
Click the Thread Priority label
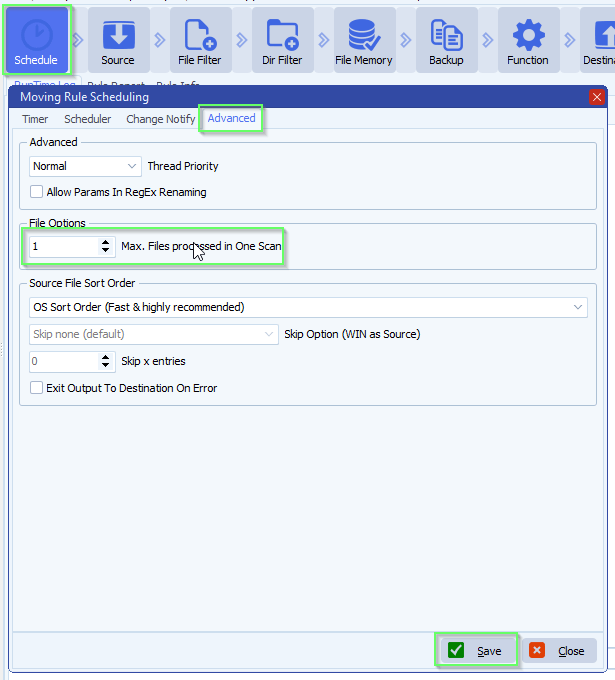tap(183, 167)
